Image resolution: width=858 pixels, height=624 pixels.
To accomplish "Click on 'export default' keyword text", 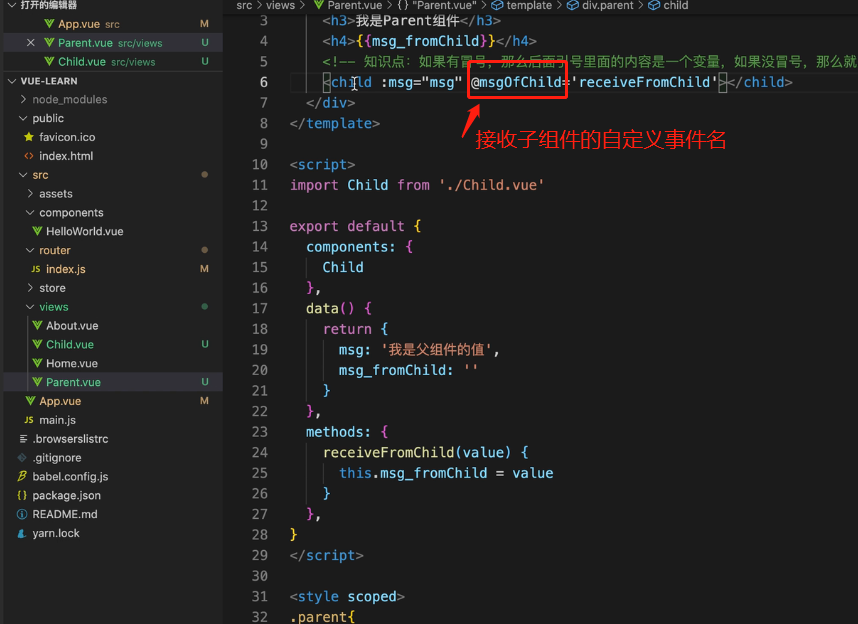I will 347,227.
